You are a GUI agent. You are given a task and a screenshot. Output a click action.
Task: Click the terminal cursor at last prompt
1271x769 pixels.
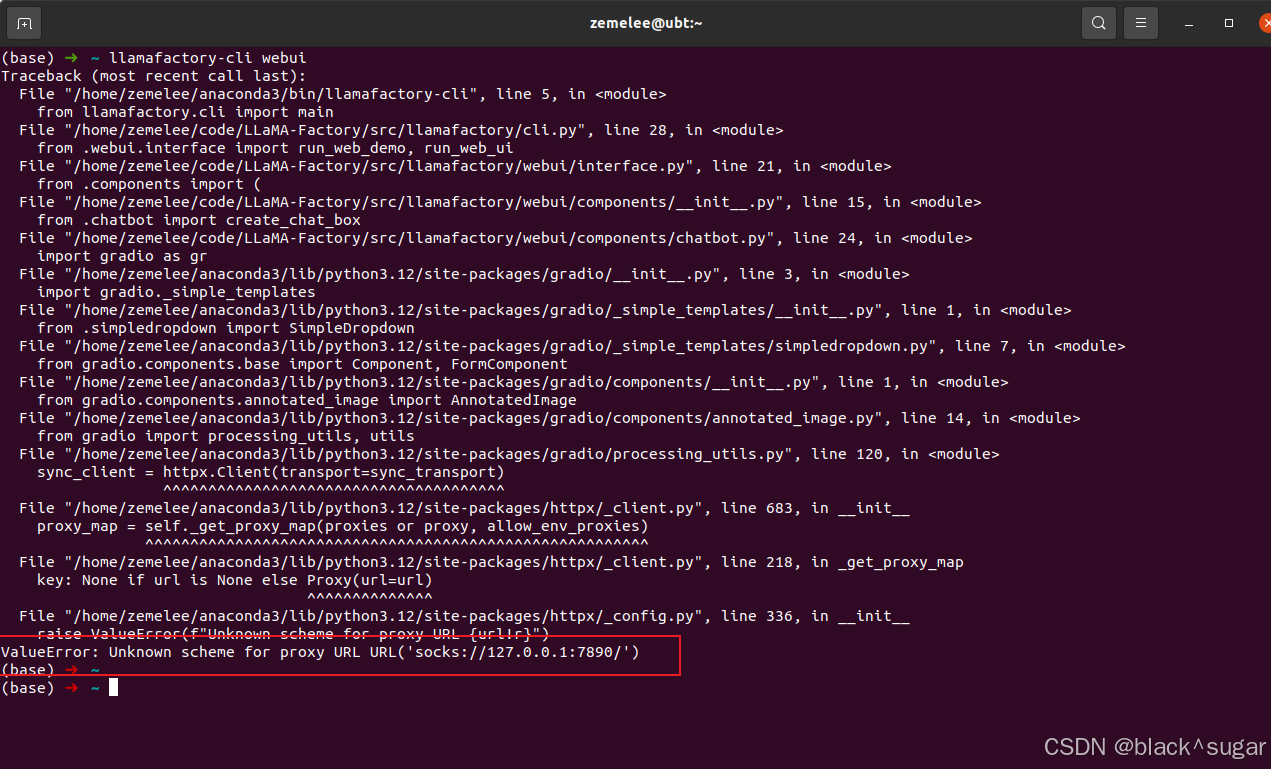pos(114,688)
